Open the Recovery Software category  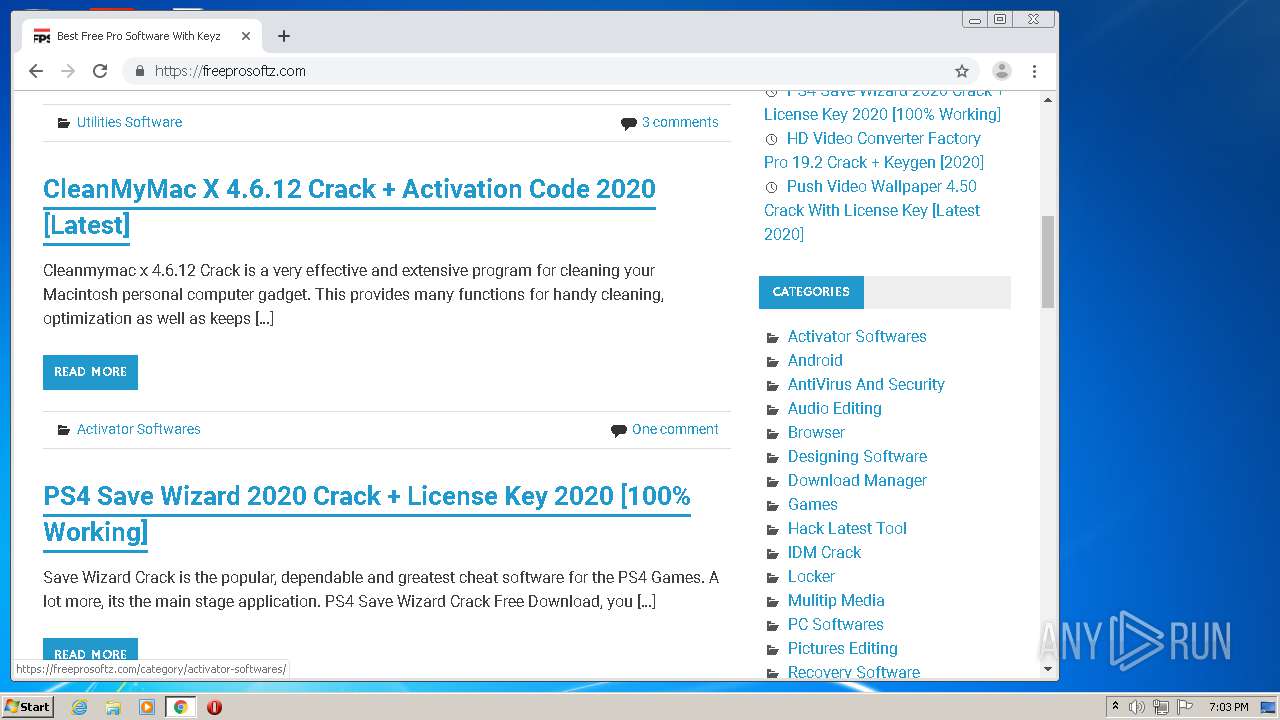(854, 672)
